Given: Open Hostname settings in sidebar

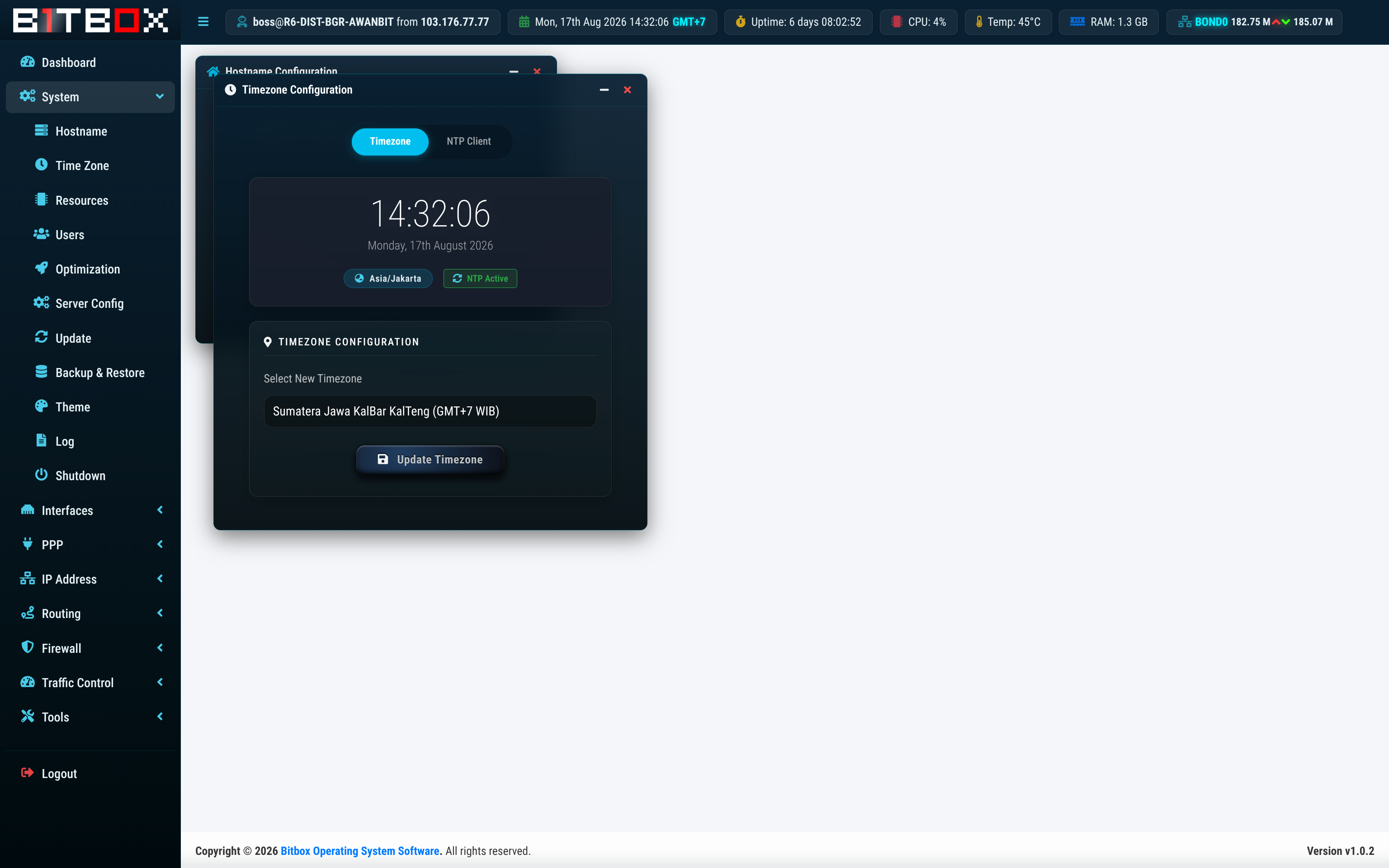Looking at the screenshot, I should point(90,131).
